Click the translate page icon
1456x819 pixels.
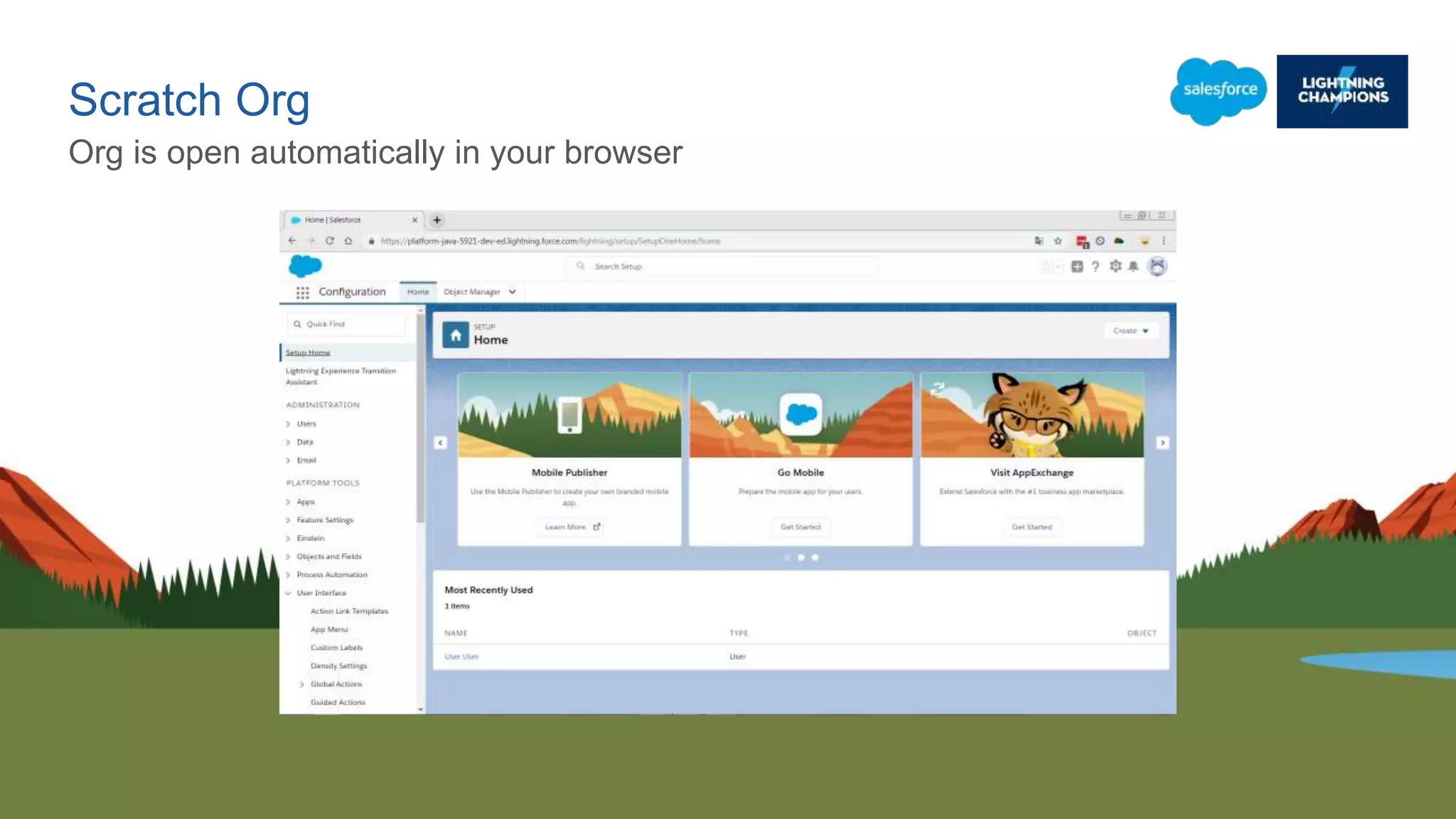click(1039, 241)
